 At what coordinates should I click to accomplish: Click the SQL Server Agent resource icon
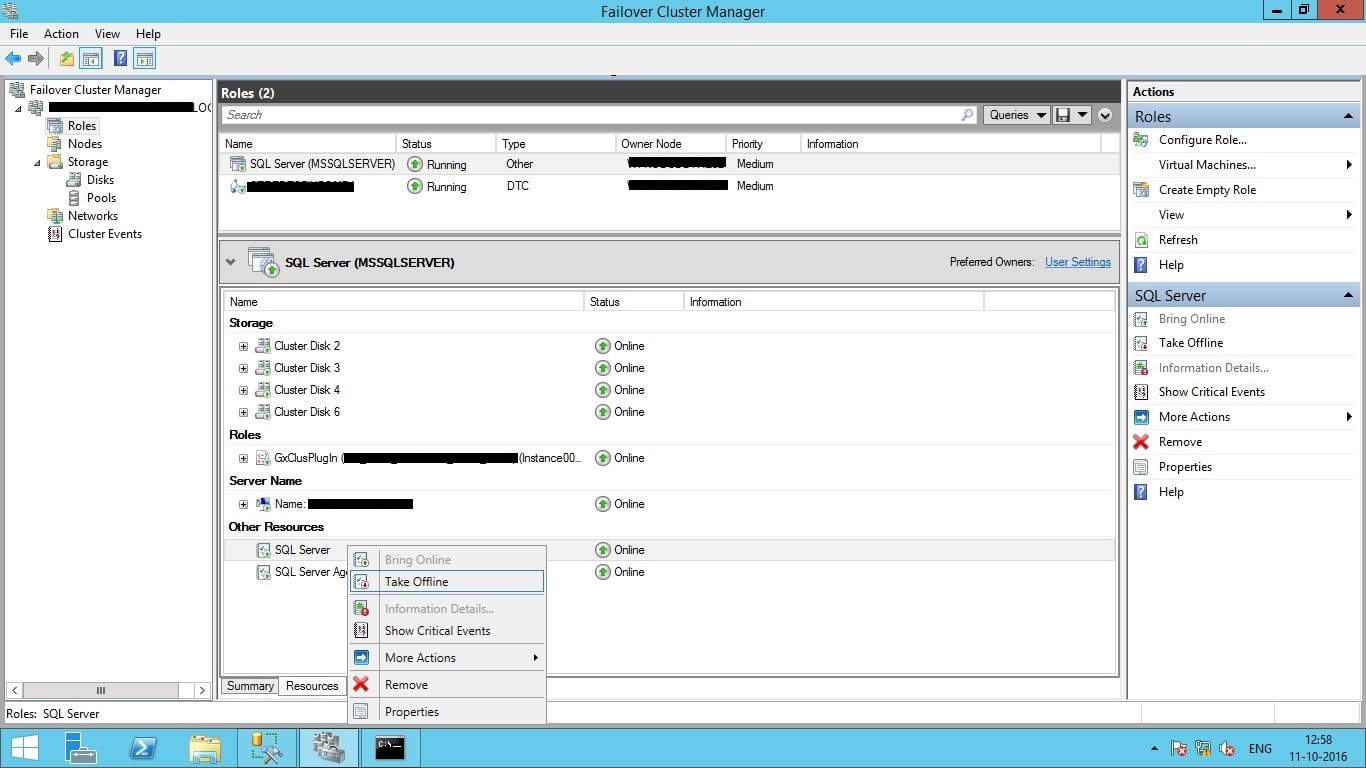pos(264,572)
